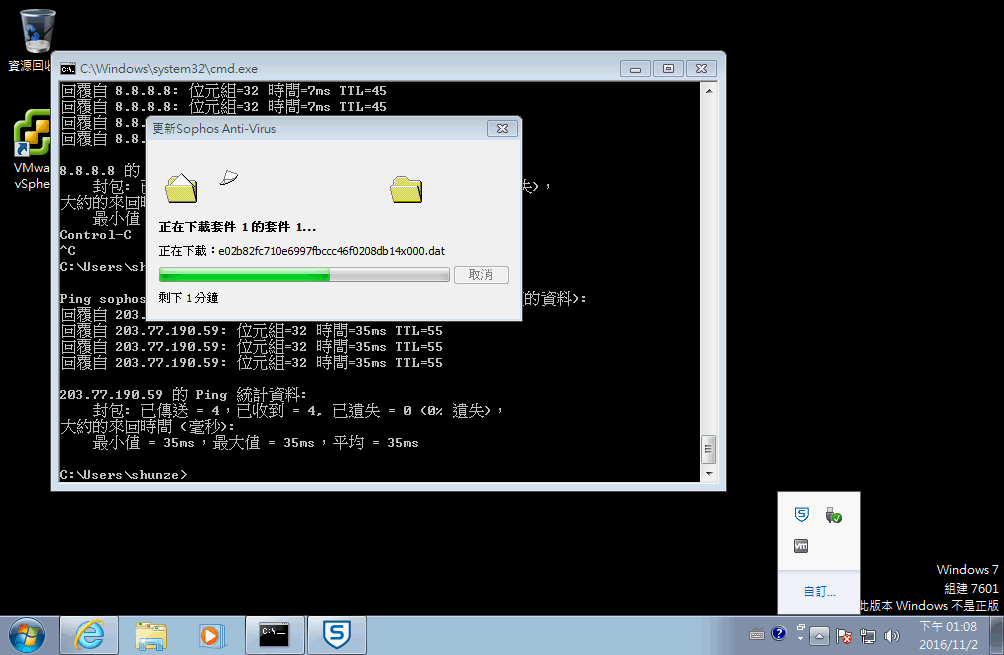Viewport: 1004px width, 655px height.
Task: Click the keyboard input method tray icon
Action: point(757,635)
